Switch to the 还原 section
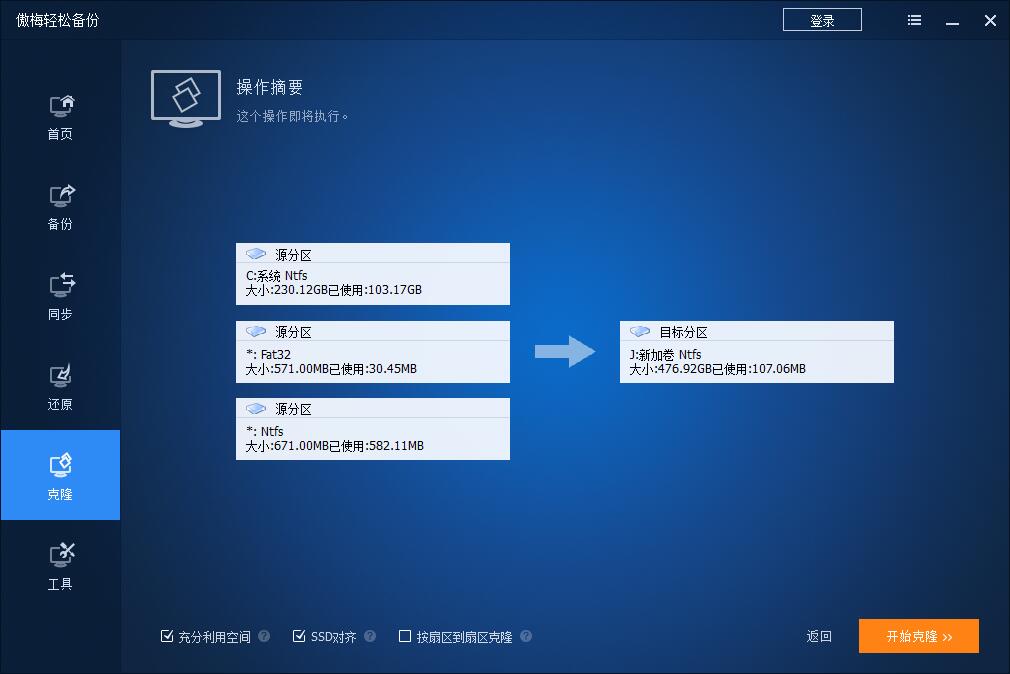 (x=60, y=377)
